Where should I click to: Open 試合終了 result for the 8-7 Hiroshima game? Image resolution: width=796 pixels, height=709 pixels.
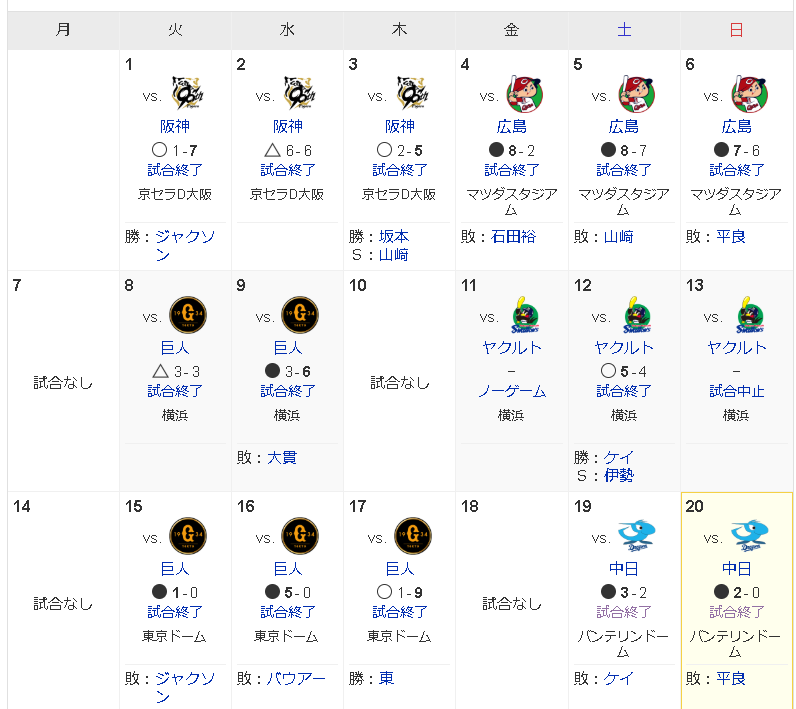point(623,170)
